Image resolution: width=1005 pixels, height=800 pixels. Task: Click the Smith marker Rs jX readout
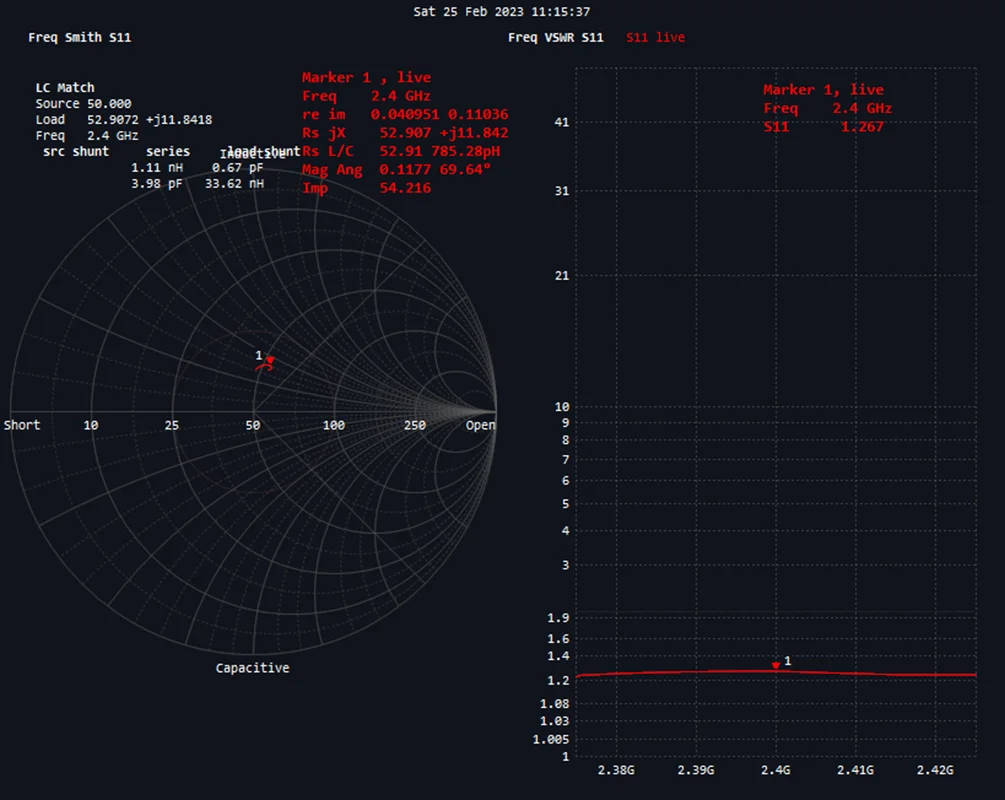pyautogui.click(x=405, y=133)
